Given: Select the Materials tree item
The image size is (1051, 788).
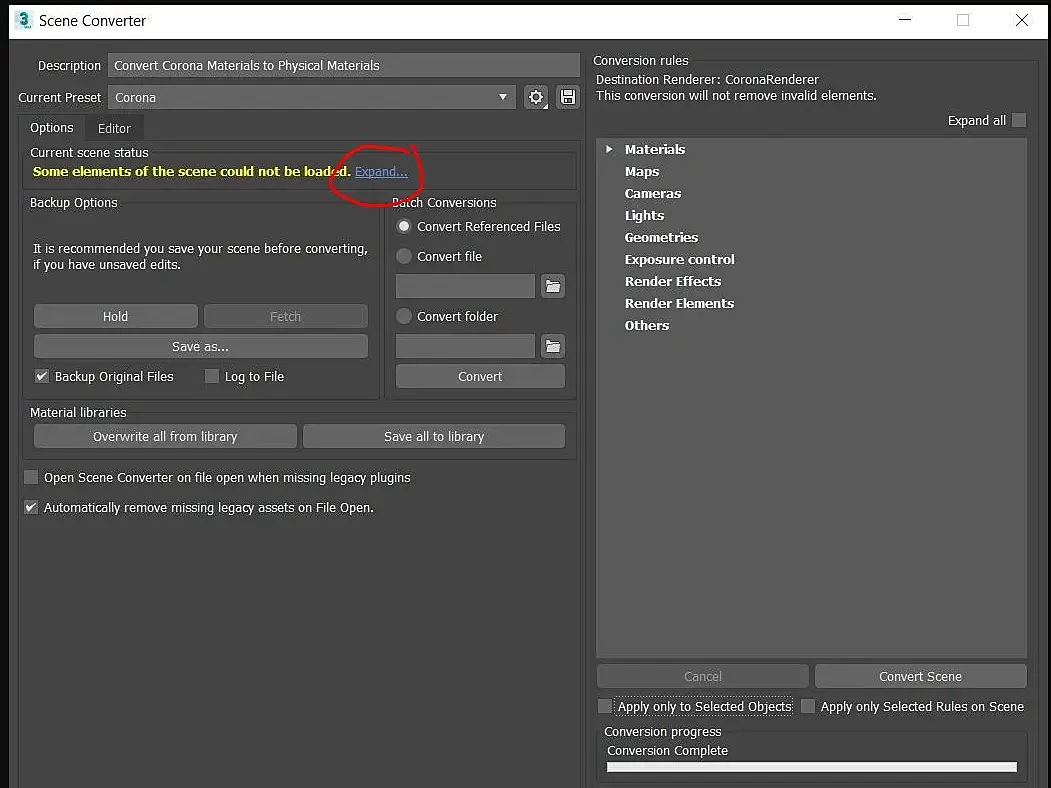Looking at the screenshot, I should click(655, 149).
